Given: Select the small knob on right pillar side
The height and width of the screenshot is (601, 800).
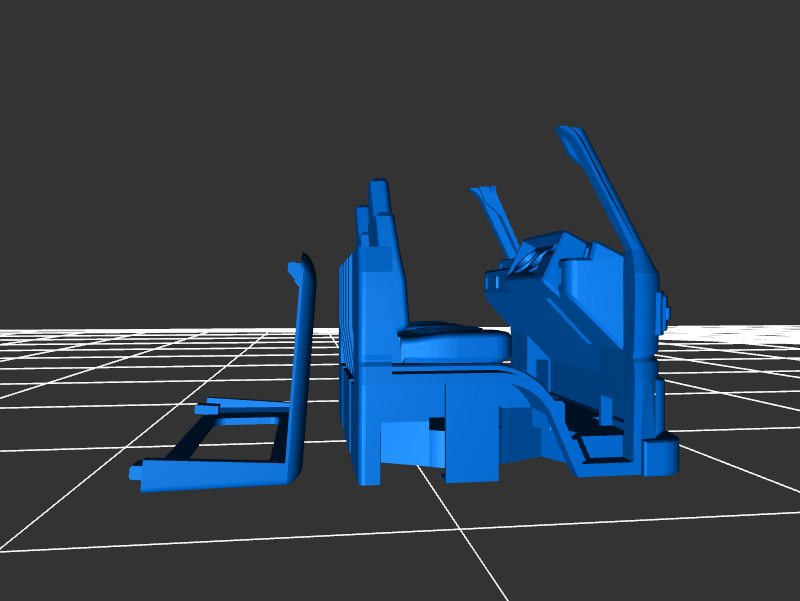Looking at the screenshot, I should coord(662,310).
